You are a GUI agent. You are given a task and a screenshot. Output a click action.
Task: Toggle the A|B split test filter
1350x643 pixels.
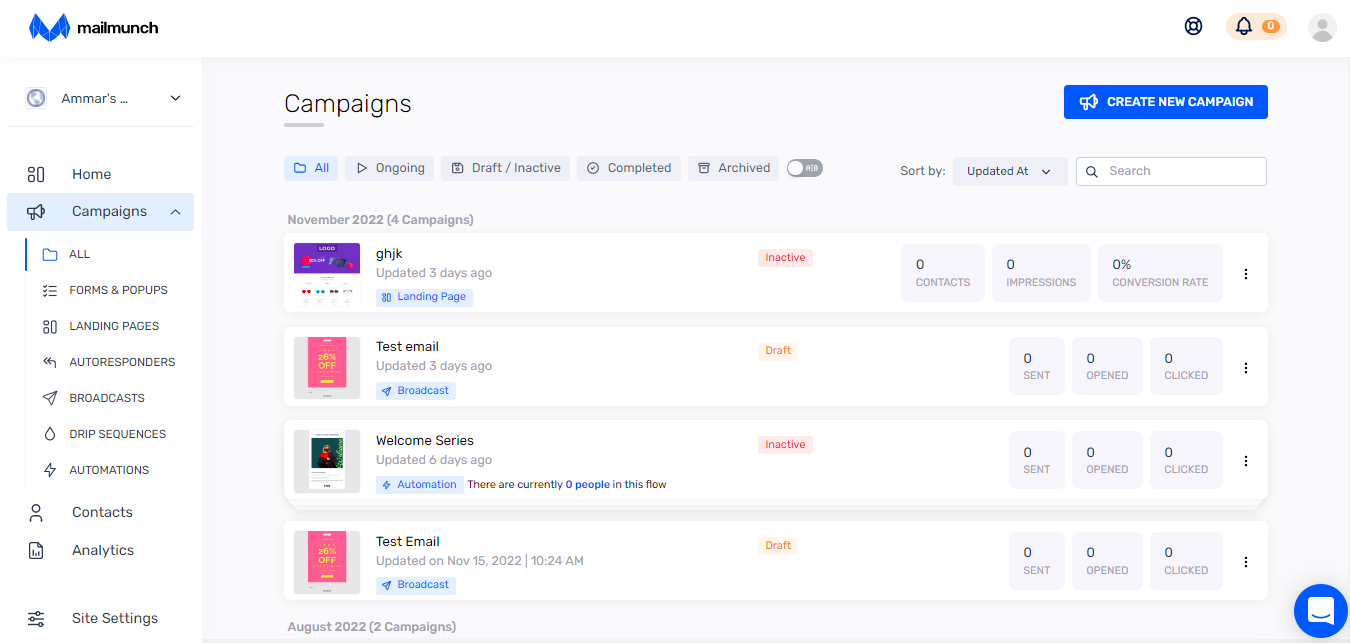[804, 168]
